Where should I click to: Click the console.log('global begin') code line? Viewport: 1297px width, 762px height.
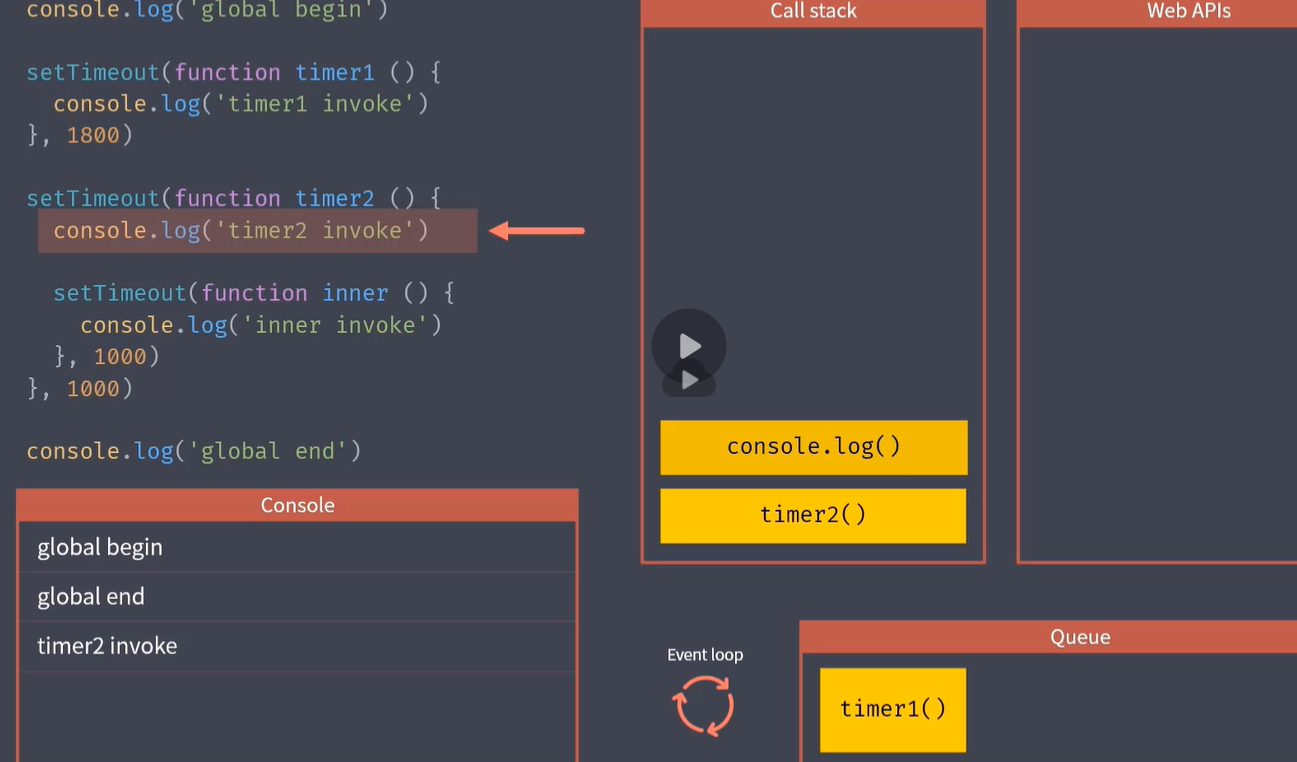(207, 11)
